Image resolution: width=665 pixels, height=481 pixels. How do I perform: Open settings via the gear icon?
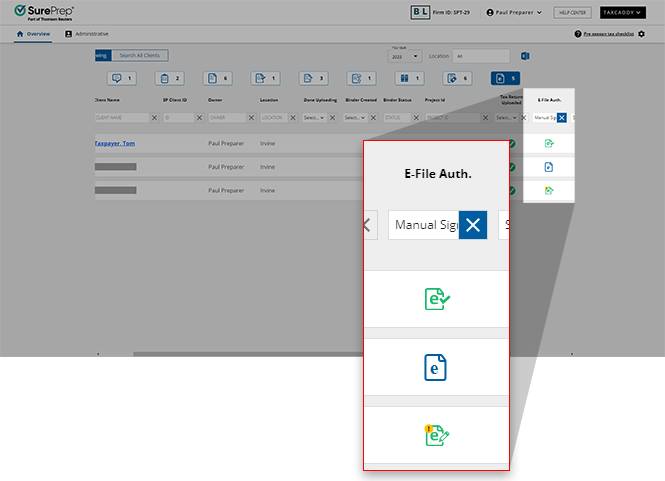[642, 34]
